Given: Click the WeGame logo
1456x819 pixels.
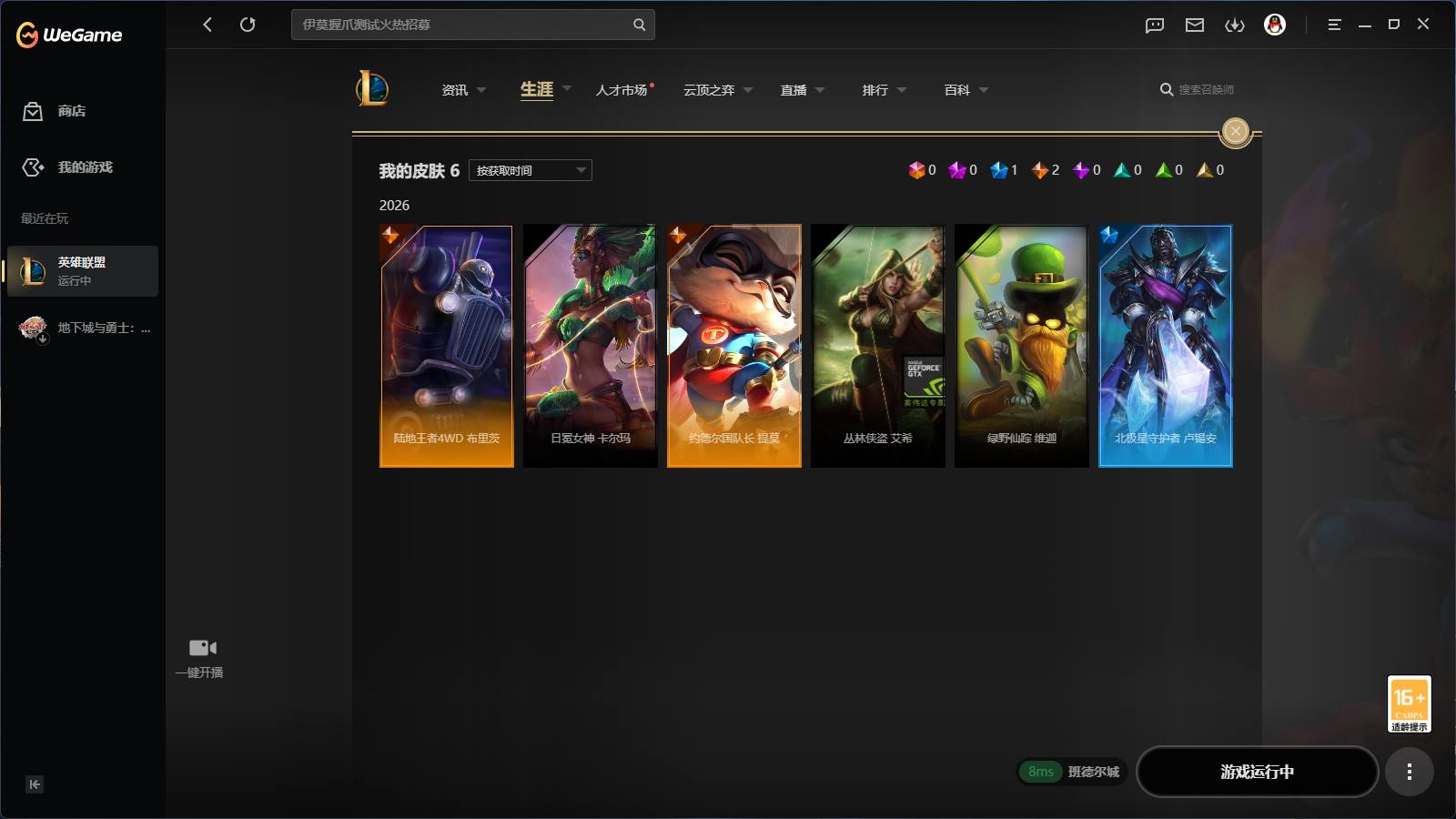Looking at the screenshot, I should [x=69, y=35].
